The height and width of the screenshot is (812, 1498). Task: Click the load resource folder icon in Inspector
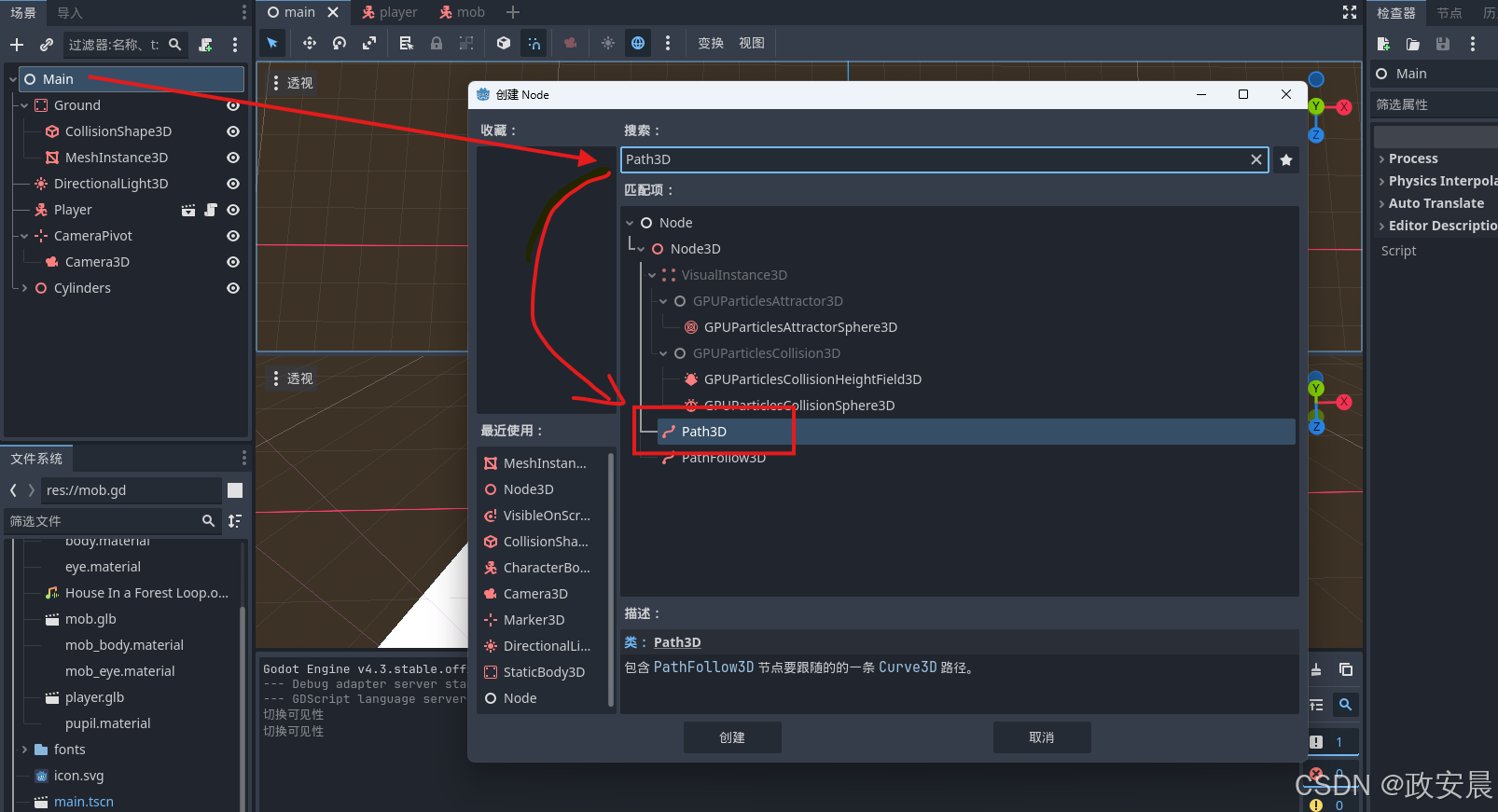1413,44
